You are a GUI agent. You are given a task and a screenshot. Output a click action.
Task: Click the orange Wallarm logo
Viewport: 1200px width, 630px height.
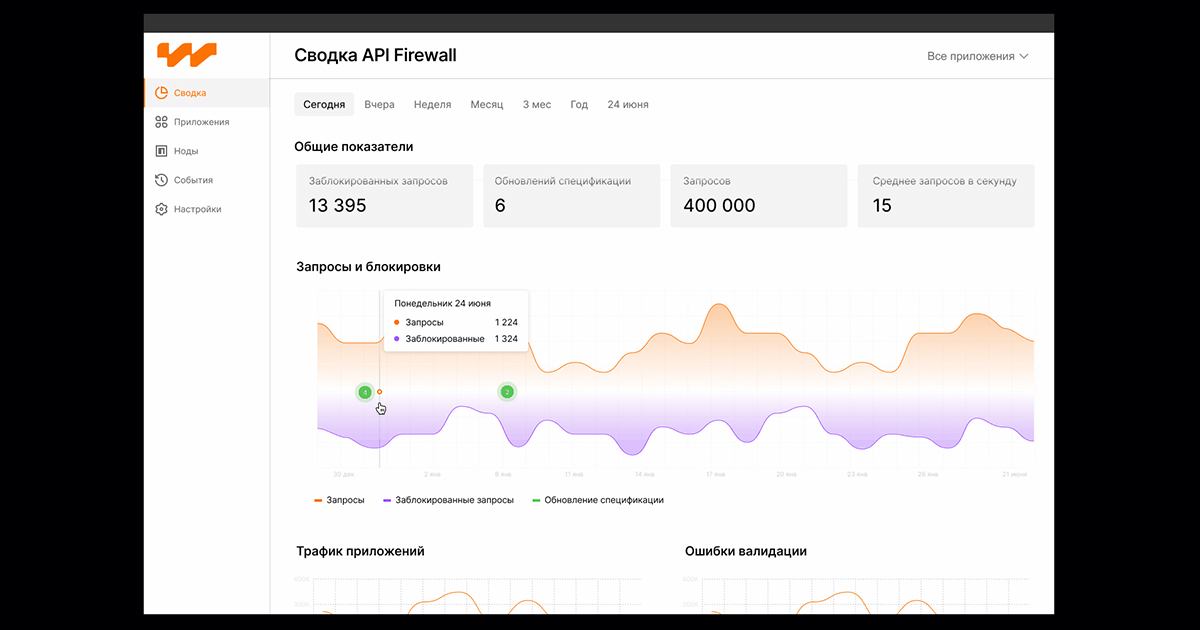point(187,54)
